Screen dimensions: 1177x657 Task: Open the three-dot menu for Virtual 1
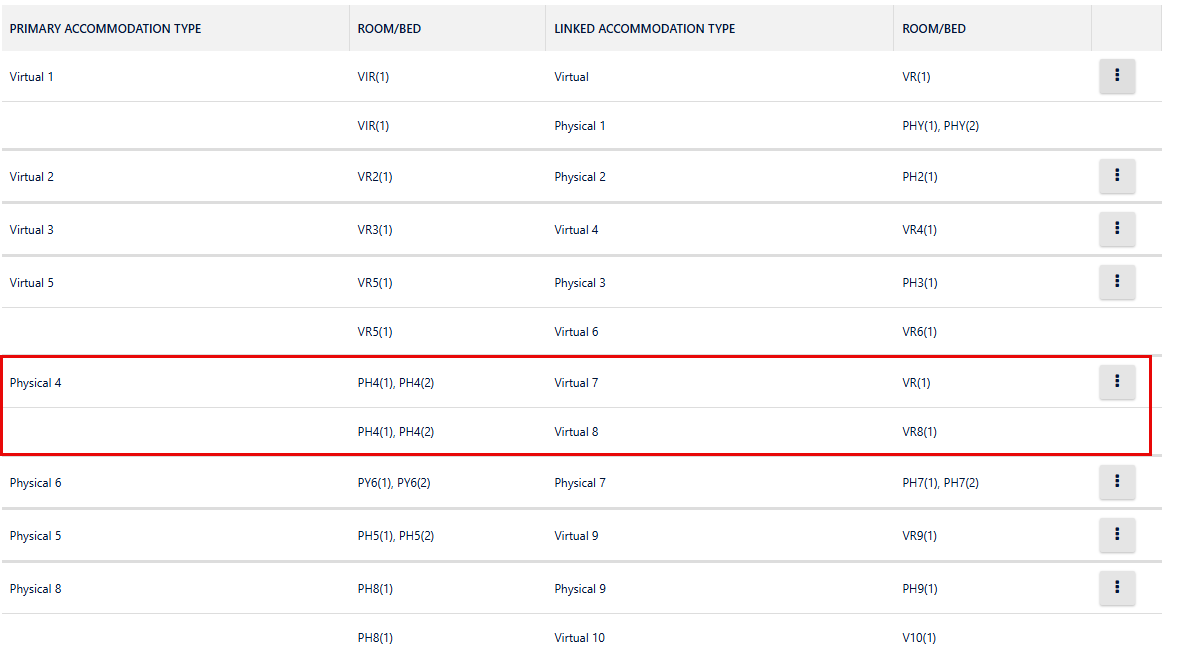(1117, 76)
